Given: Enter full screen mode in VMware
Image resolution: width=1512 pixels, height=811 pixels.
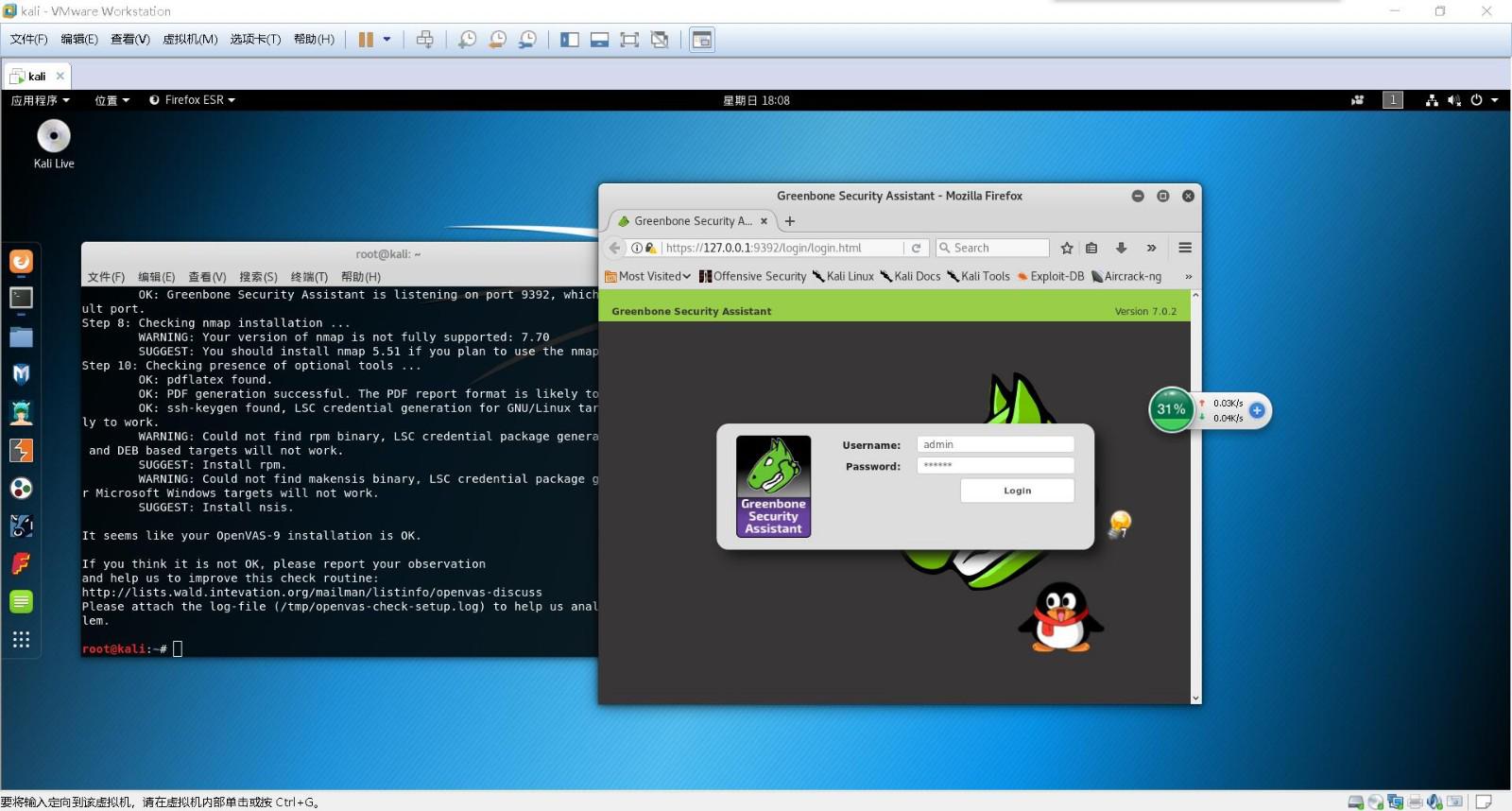Looking at the screenshot, I should [x=629, y=40].
